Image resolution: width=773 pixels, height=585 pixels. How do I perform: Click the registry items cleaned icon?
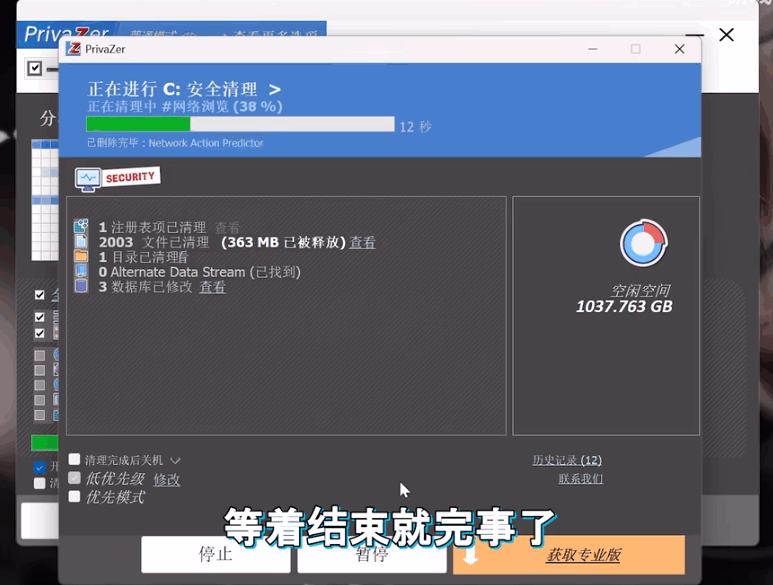coord(81,226)
